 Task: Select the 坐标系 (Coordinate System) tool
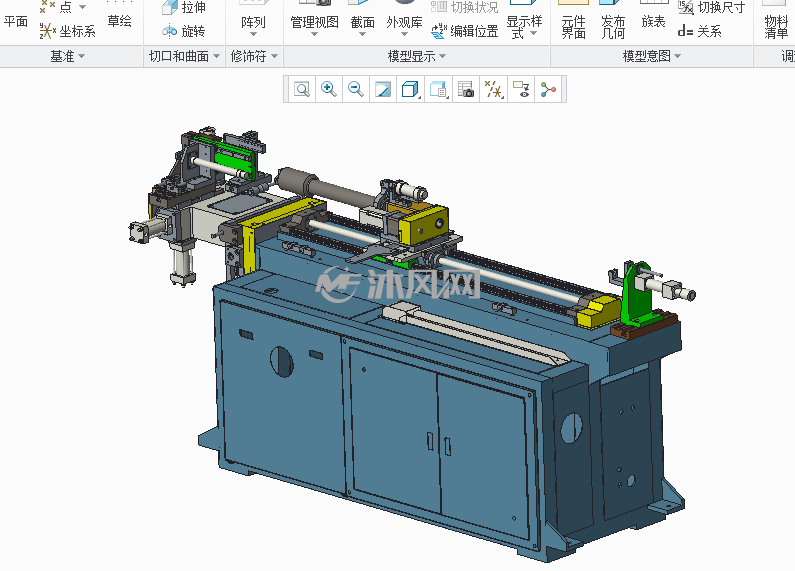pyautogui.click(x=68, y=31)
